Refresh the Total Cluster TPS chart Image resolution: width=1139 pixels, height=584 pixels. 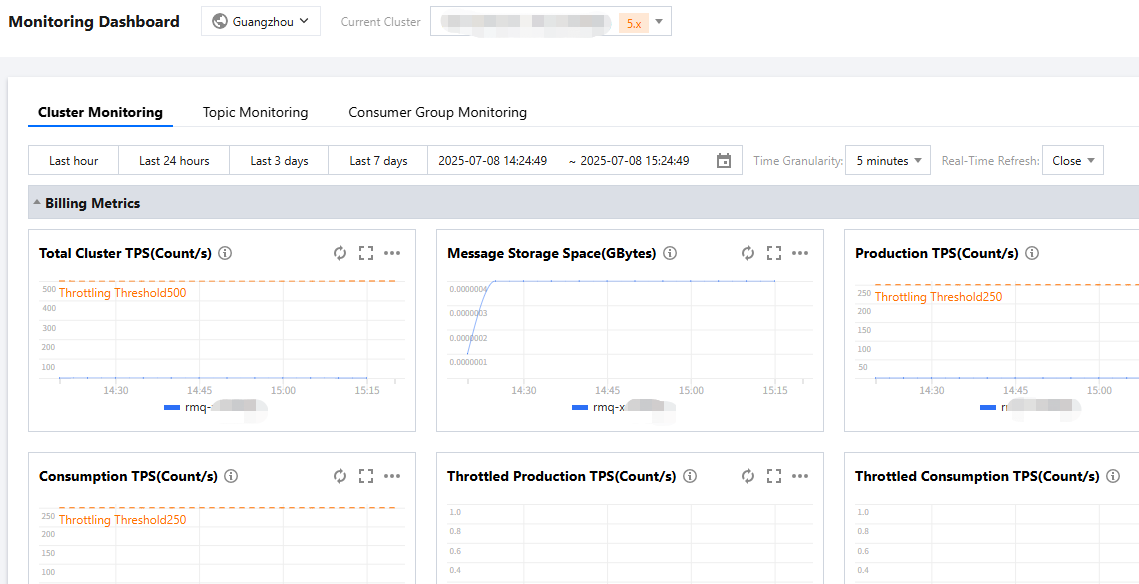(x=340, y=254)
